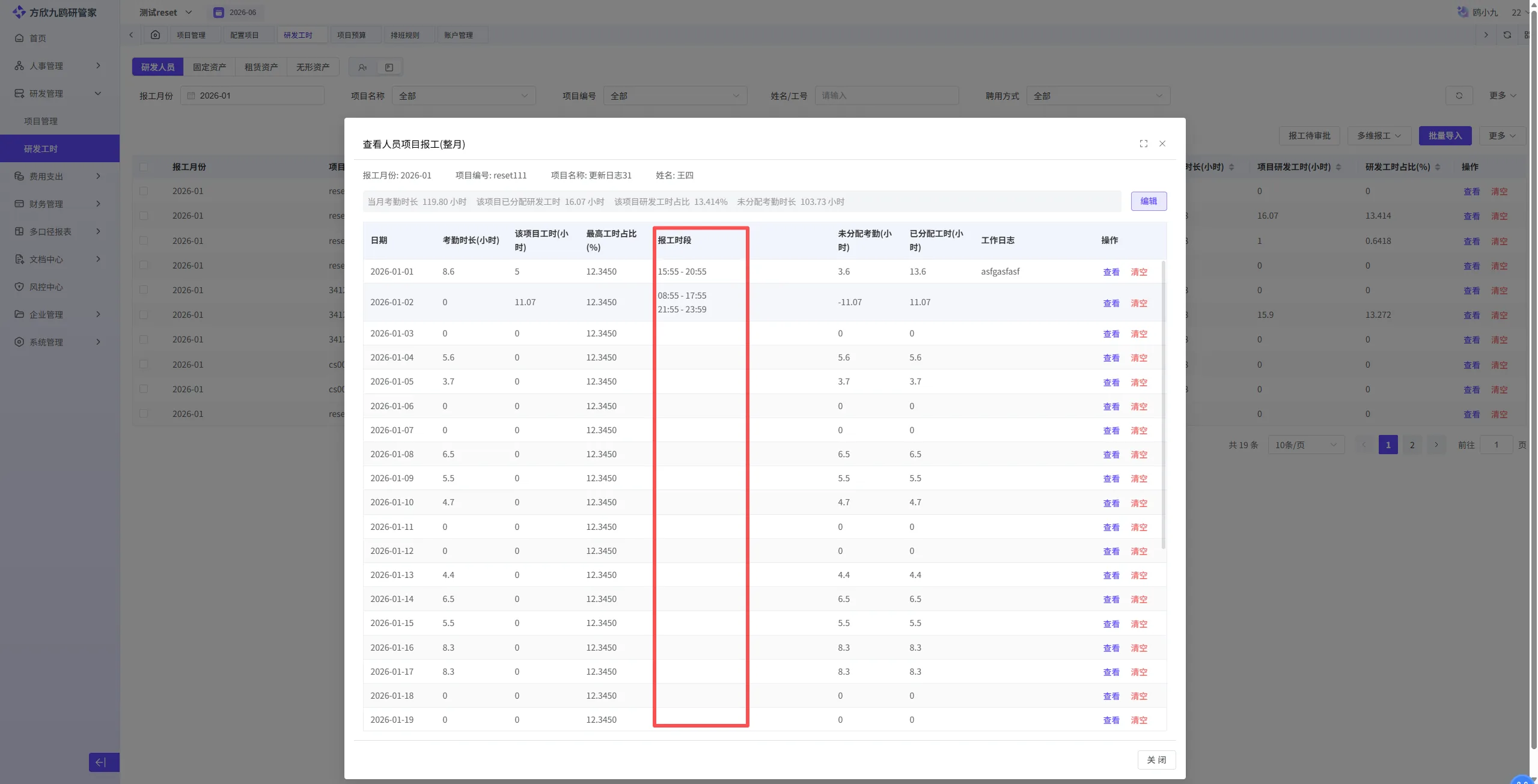Open the 10条/页 page size dropdown
The width and height of the screenshot is (1538, 784).
pyautogui.click(x=1306, y=445)
